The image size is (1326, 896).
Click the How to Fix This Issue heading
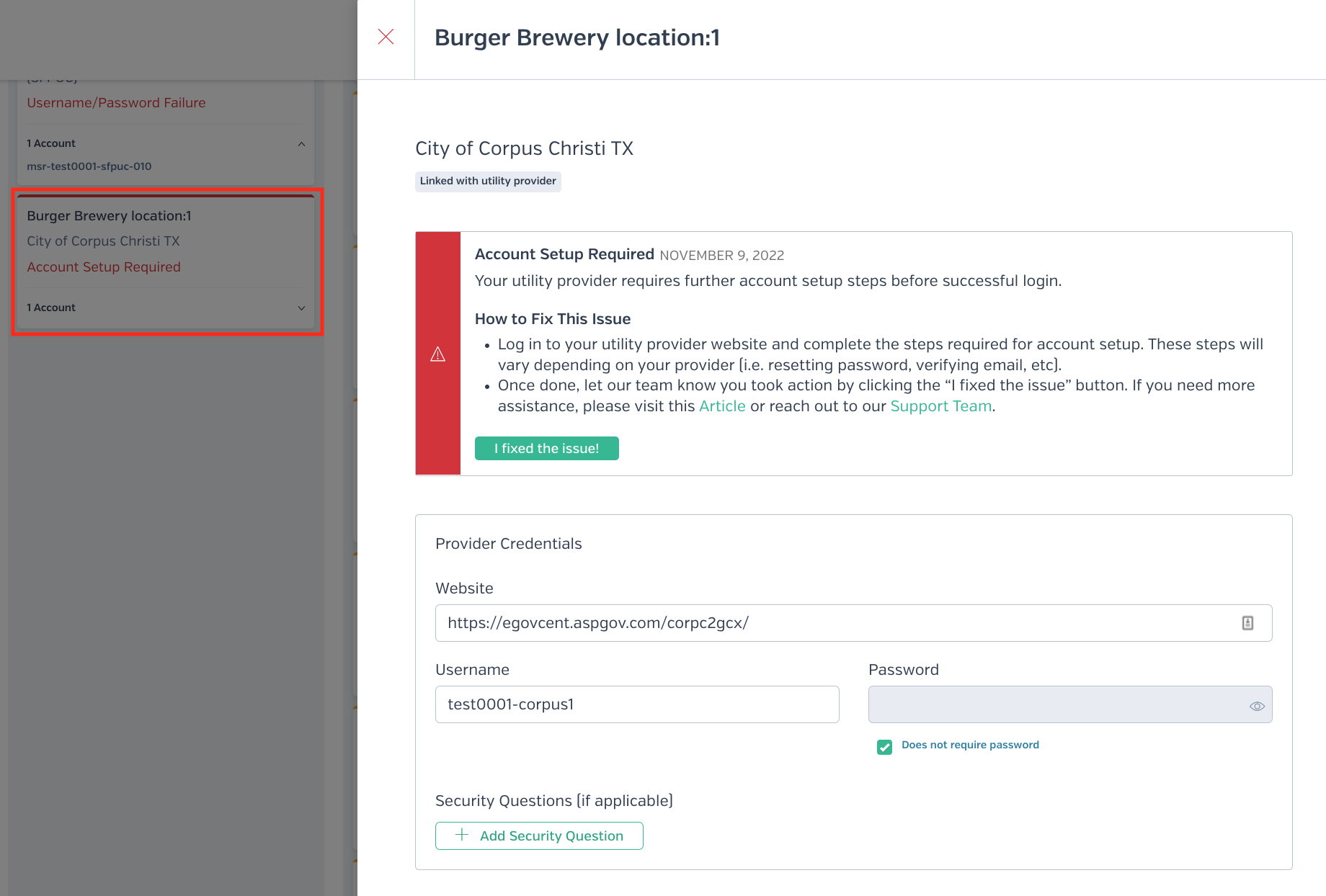tap(553, 319)
